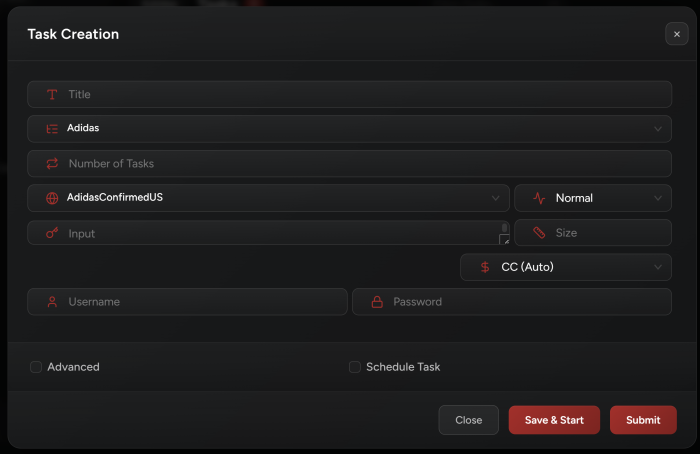This screenshot has height=454, width=700.
Task: Click into the Title text field
Action: pos(350,94)
